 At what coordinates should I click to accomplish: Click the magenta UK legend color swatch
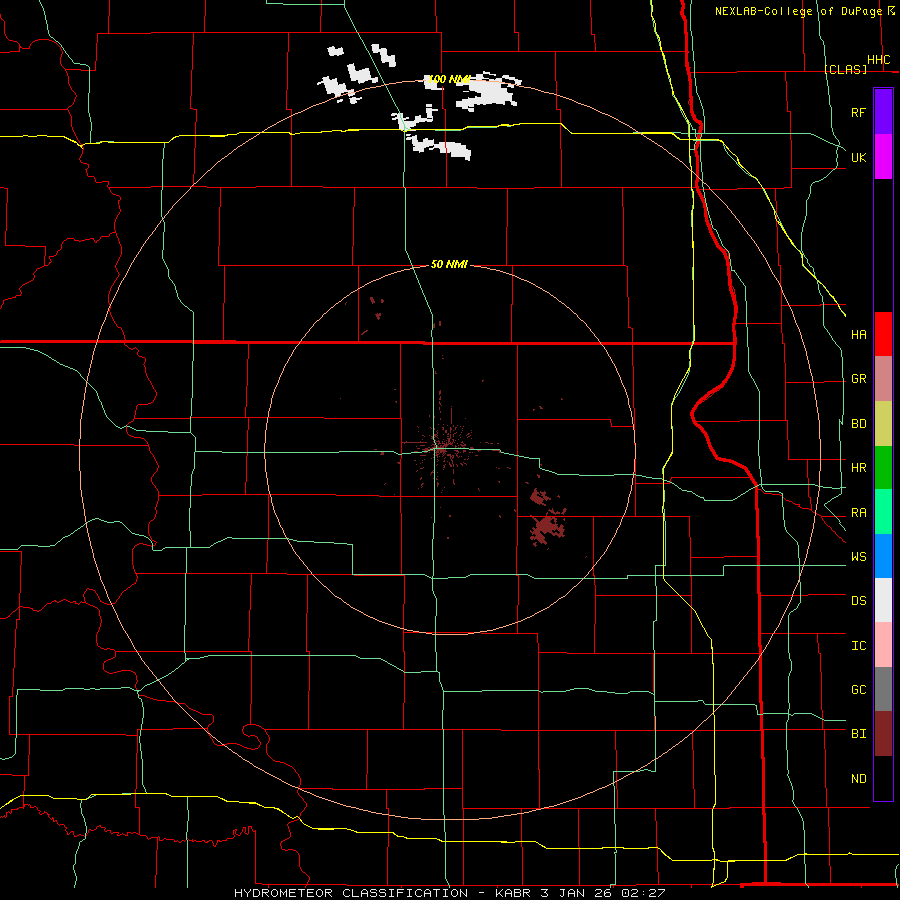(883, 157)
